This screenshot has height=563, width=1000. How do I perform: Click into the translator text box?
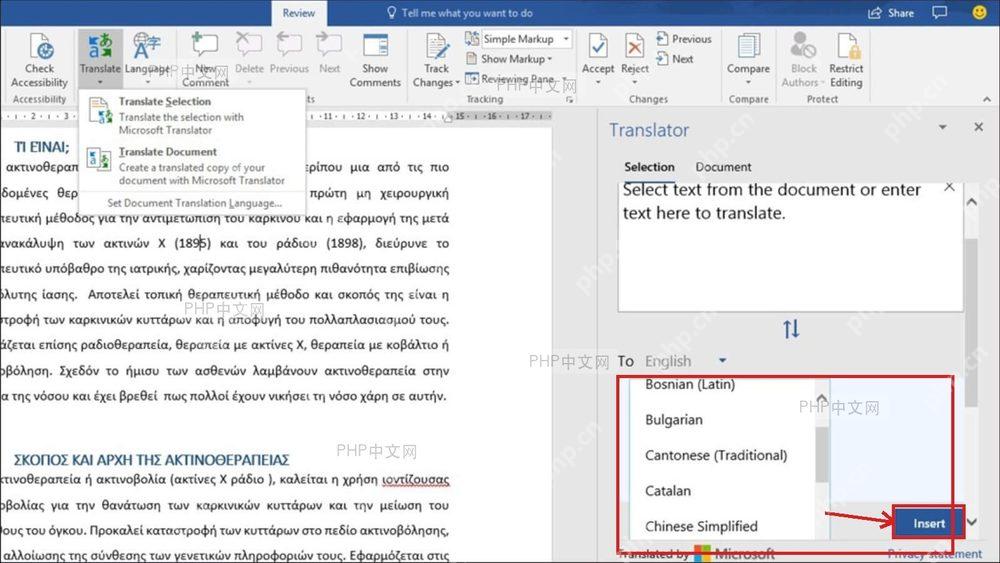pos(790,247)
